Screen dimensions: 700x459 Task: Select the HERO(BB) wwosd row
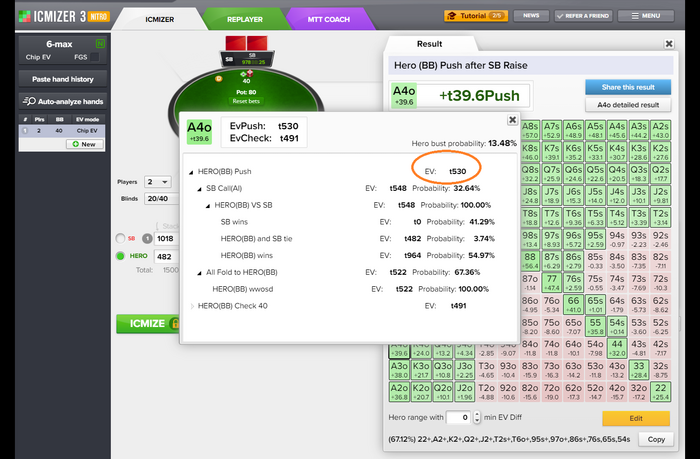pyautogui.click(x=350, y=289)
